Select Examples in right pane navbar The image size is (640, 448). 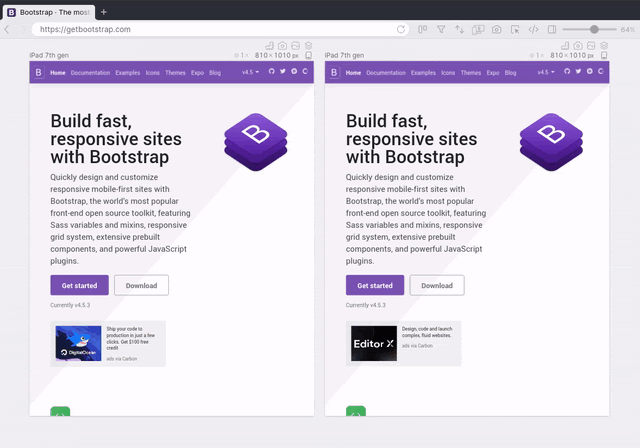pos(422,73)
